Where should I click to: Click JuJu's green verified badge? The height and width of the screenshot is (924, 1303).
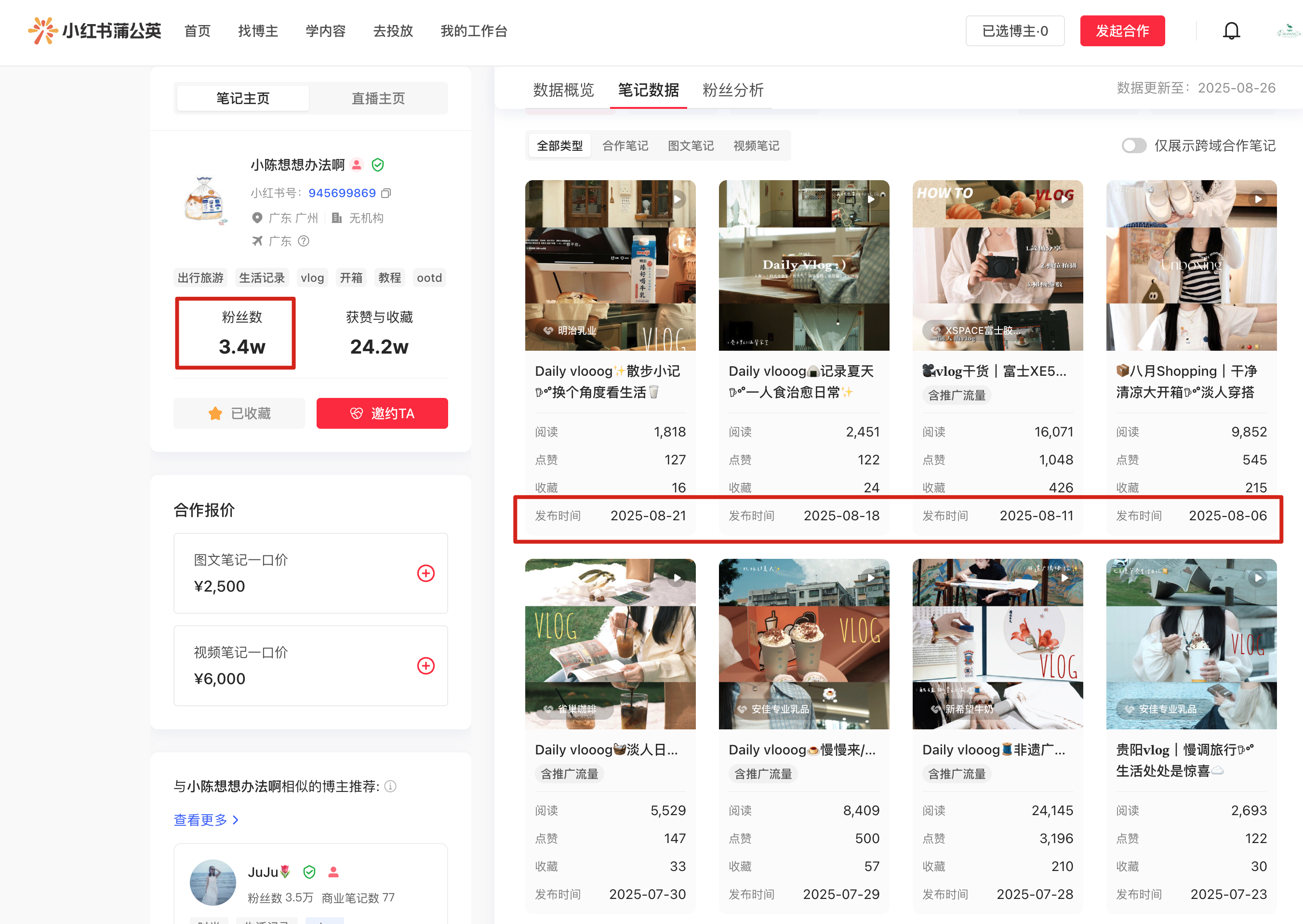(309, 872)
